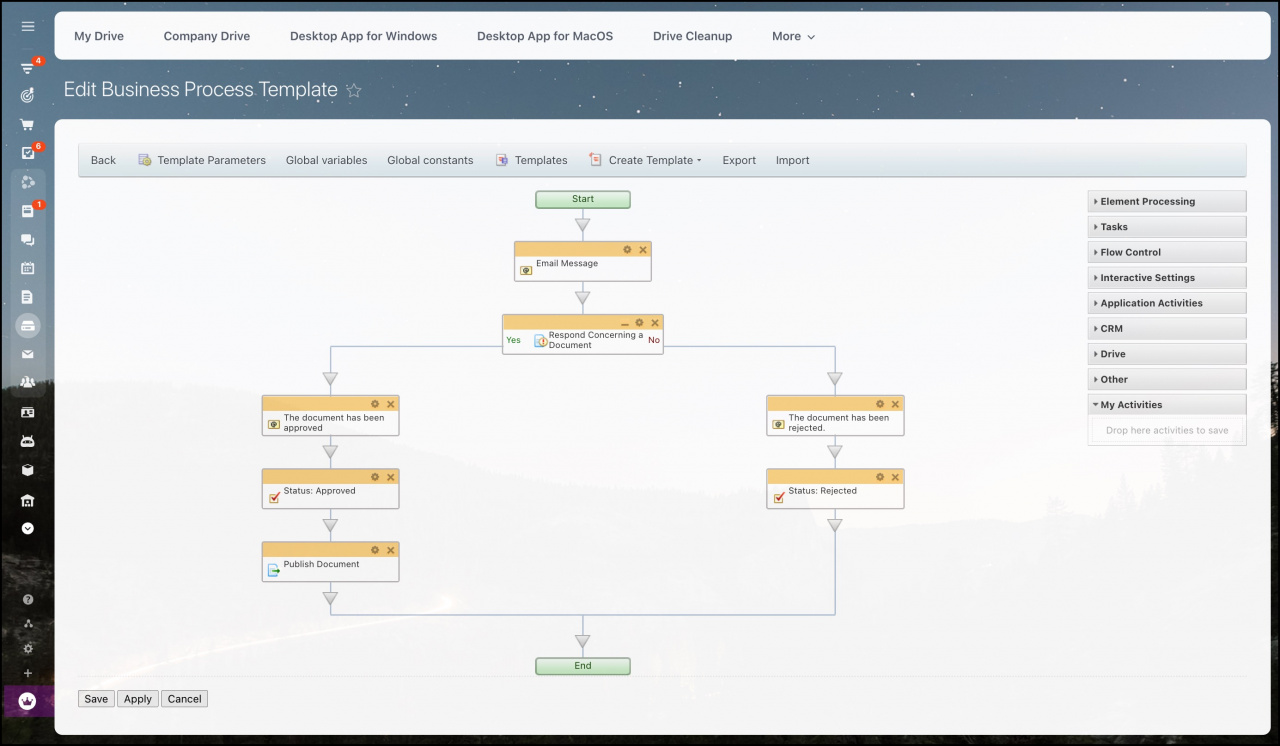Viewport: 1280px width, 746px height.
Task: Export the business process template
Action: [739, 160]
